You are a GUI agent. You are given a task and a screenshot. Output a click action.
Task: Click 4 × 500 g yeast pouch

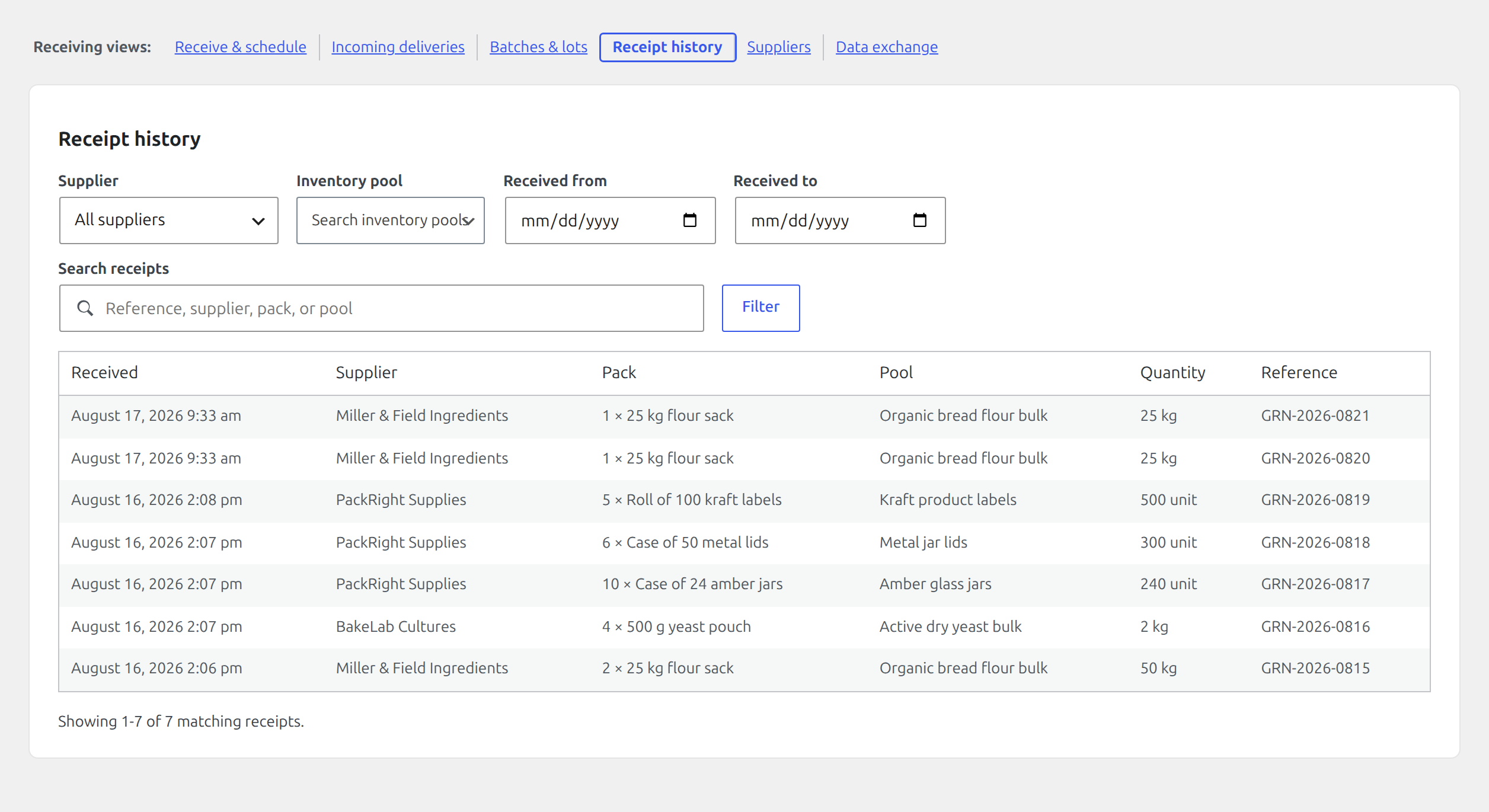pos(676,626)
